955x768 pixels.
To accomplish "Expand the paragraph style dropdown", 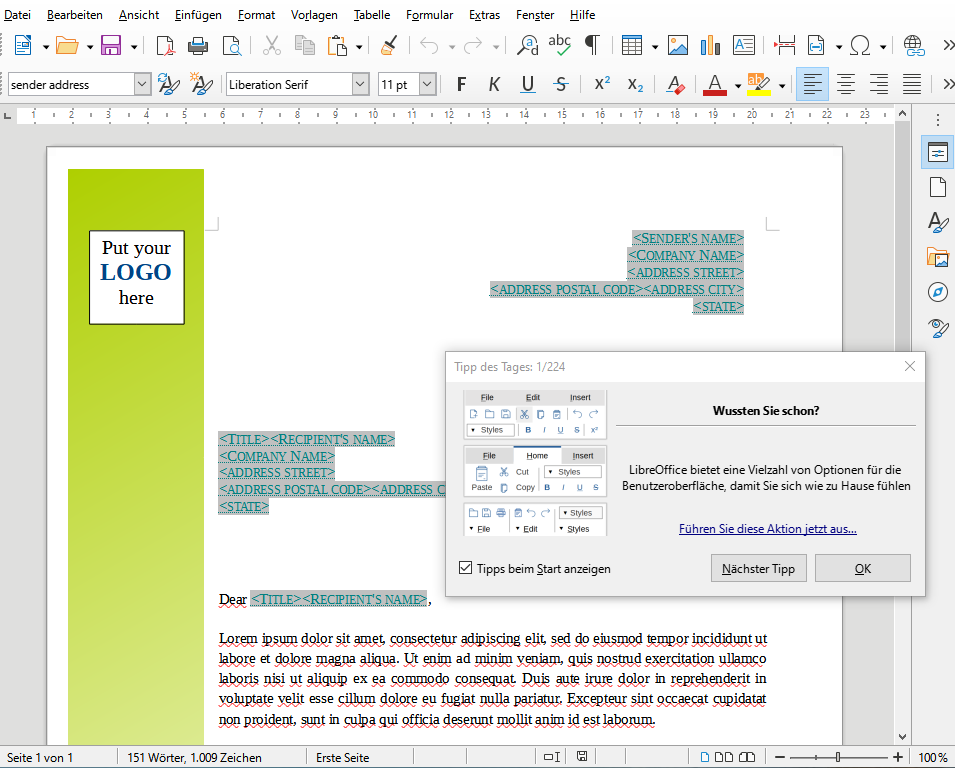I will (x=142, y=85).
